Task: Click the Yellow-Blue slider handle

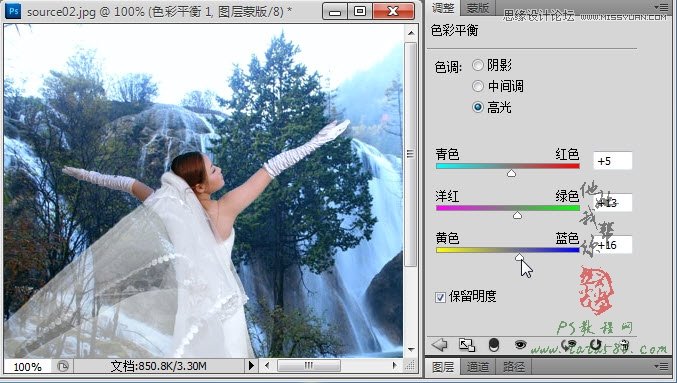Action: point(519,257)
